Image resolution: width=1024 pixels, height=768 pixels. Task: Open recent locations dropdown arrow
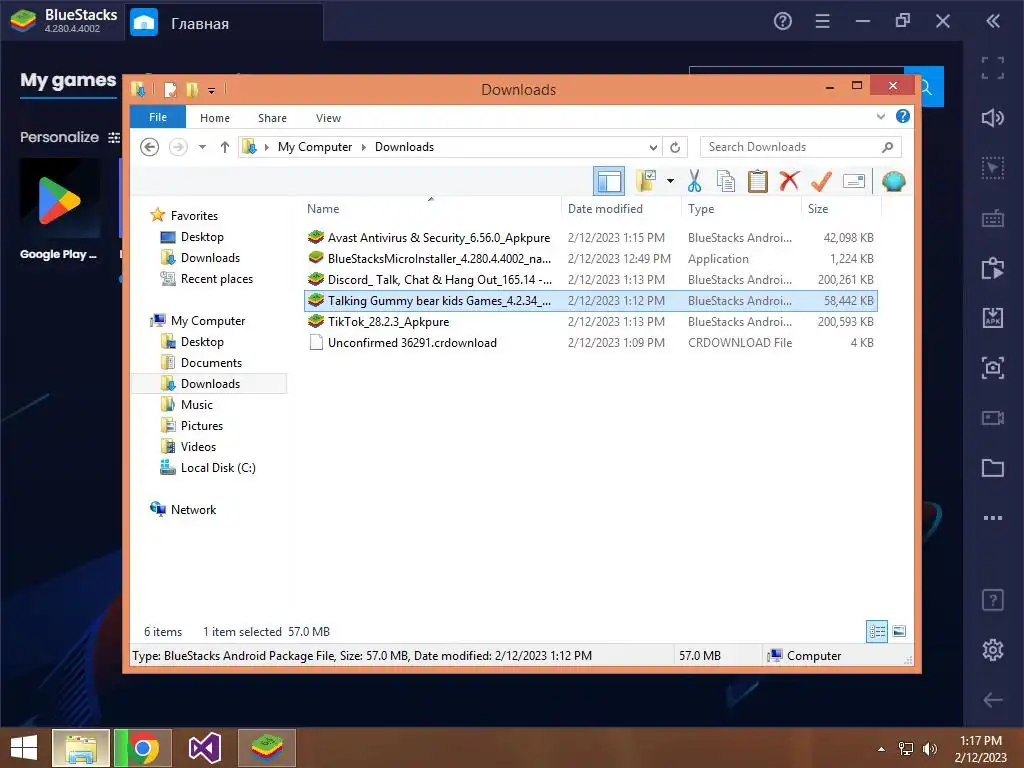coord(202,147)
